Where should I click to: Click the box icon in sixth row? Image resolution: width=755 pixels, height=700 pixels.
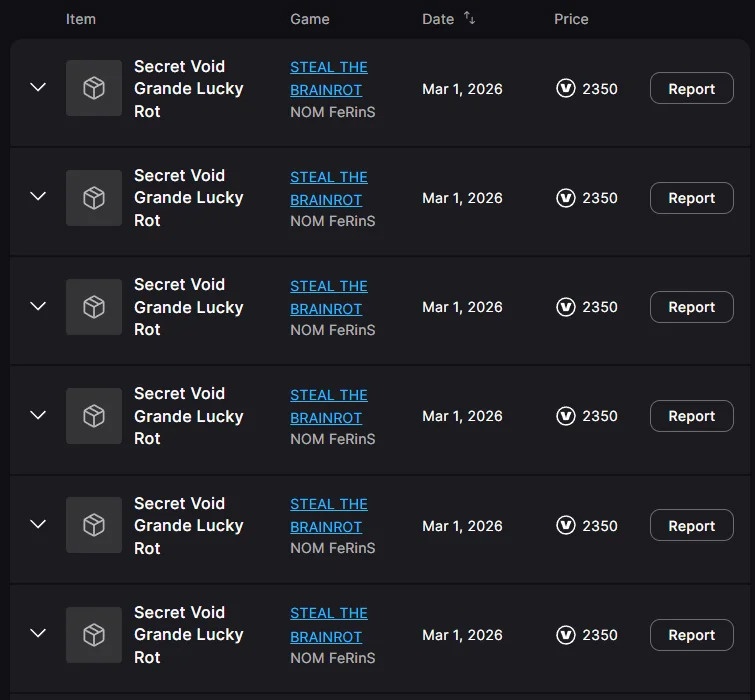pyautogui.click(x=94, y=634)
